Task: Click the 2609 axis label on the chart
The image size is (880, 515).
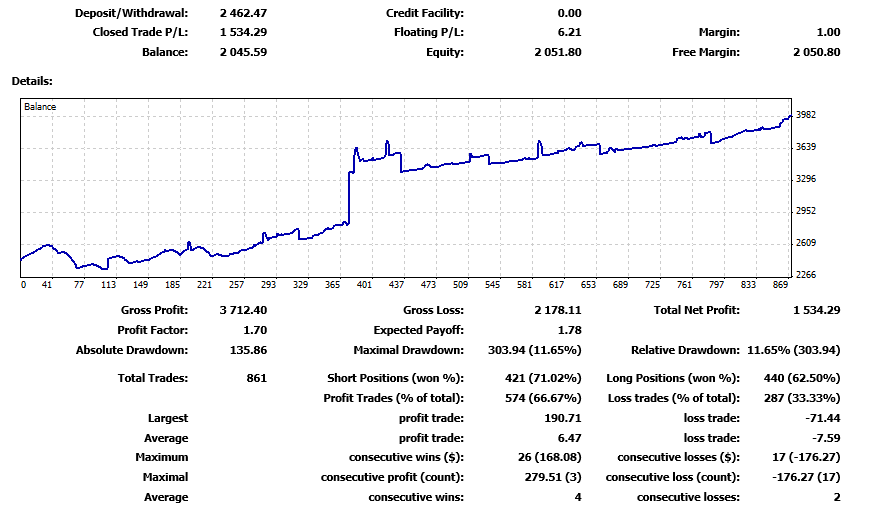Action: 805,242
